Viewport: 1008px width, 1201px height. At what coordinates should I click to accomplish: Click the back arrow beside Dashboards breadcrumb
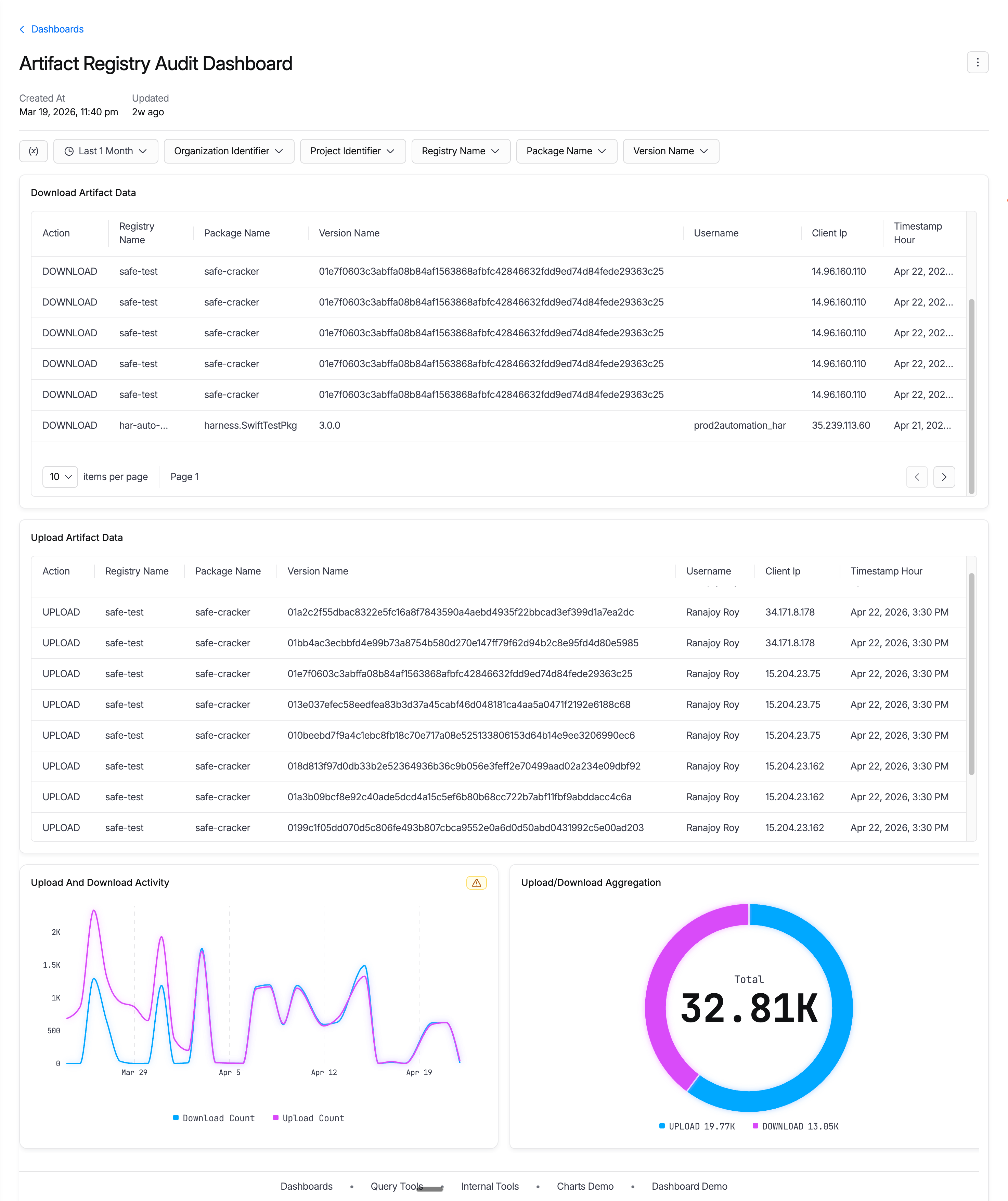click(x=22, y=29)
